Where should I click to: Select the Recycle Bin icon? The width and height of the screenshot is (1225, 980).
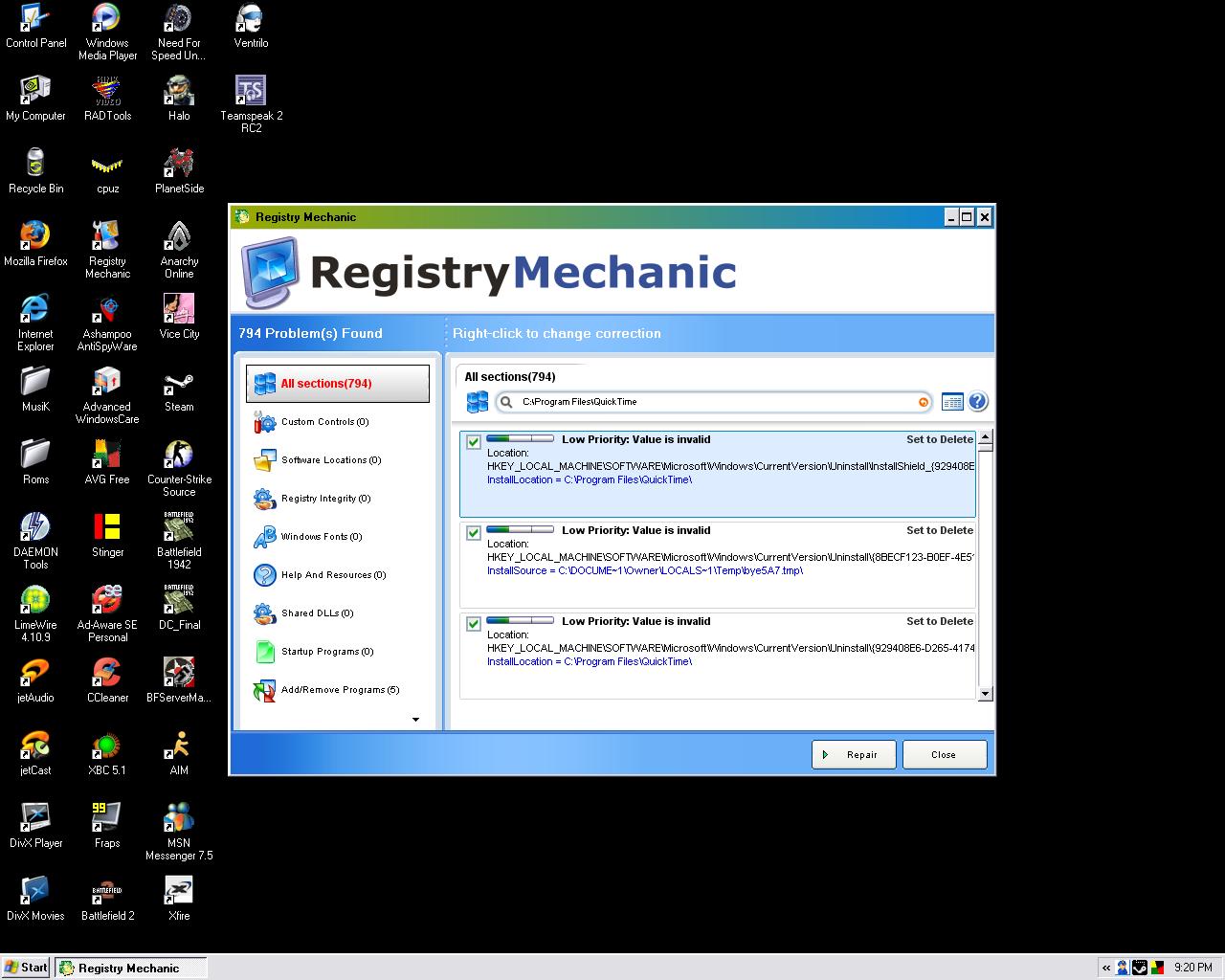click(x=35, y=171)
